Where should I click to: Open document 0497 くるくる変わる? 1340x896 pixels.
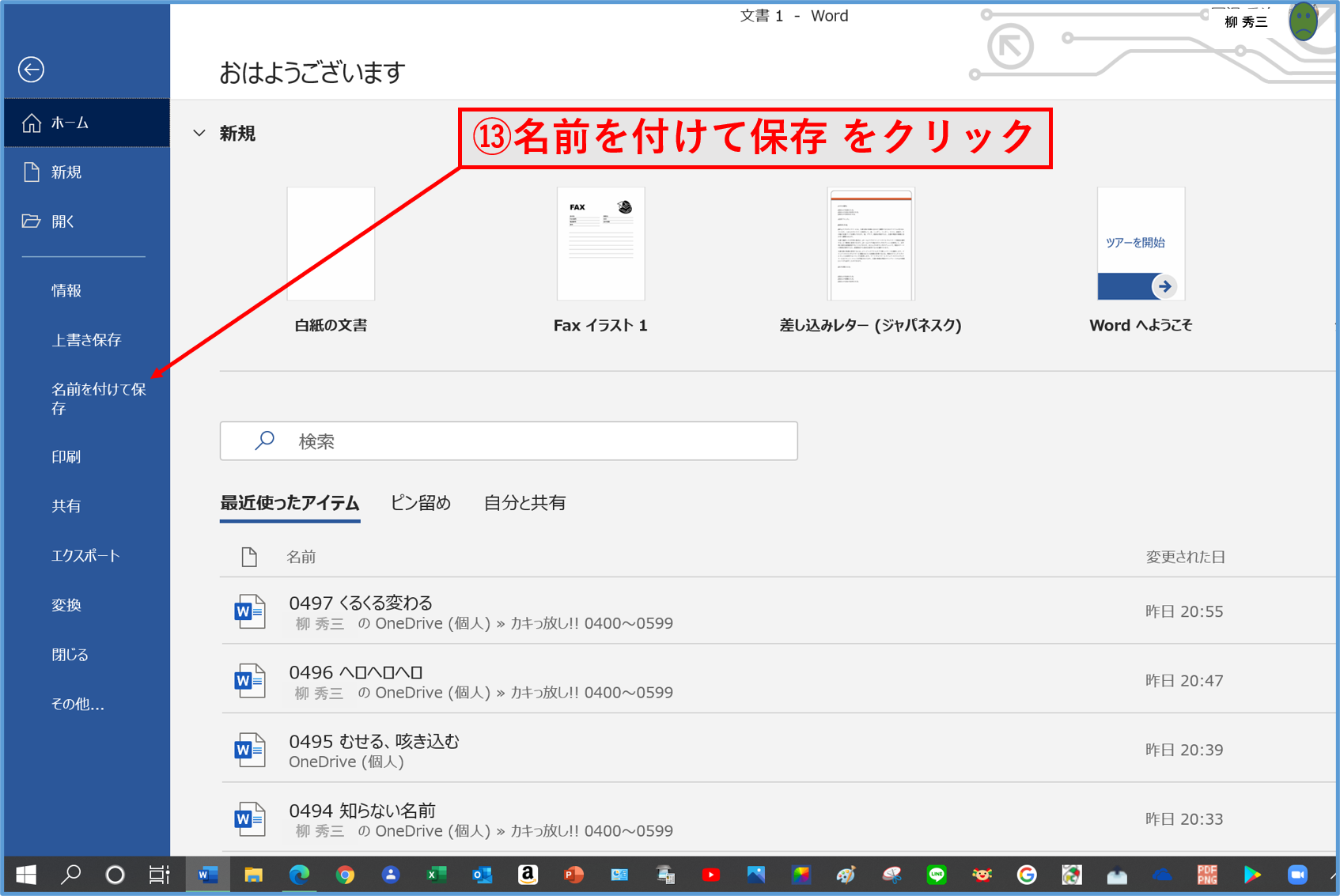coord(778,611)
